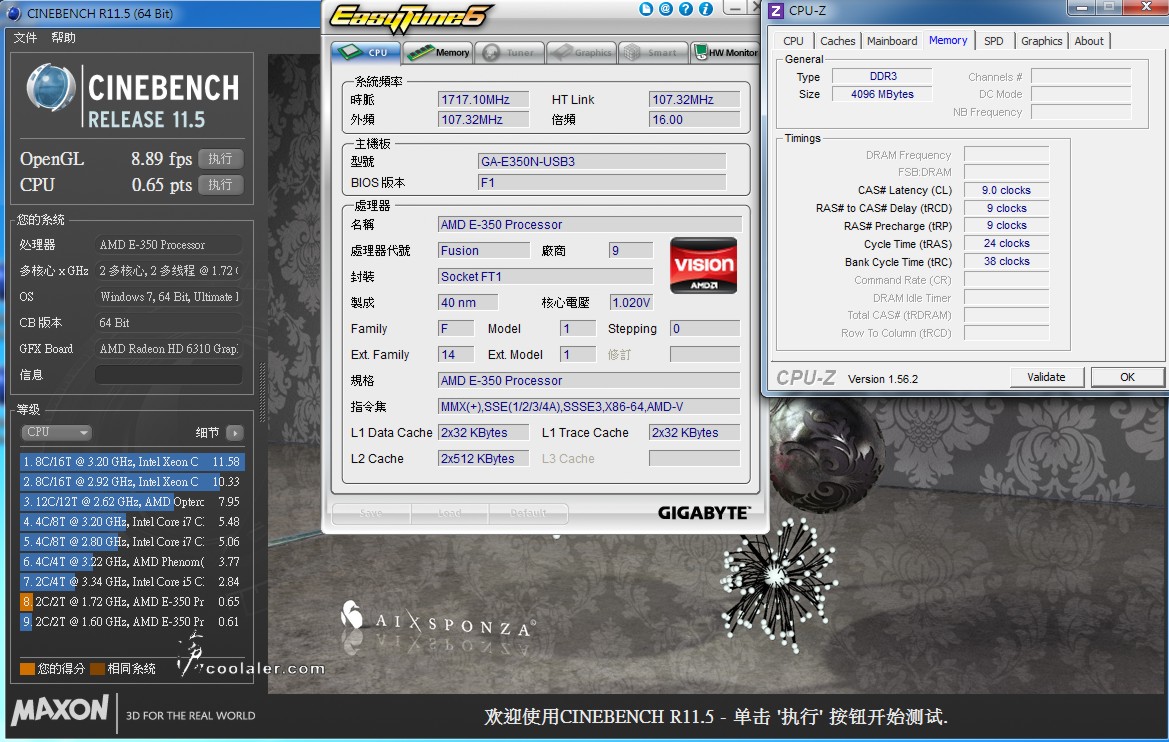Click the GA-E350N-USB3 model field
Image resolution: width=1169 pixels, height=742 pixels.
point(602,161)
